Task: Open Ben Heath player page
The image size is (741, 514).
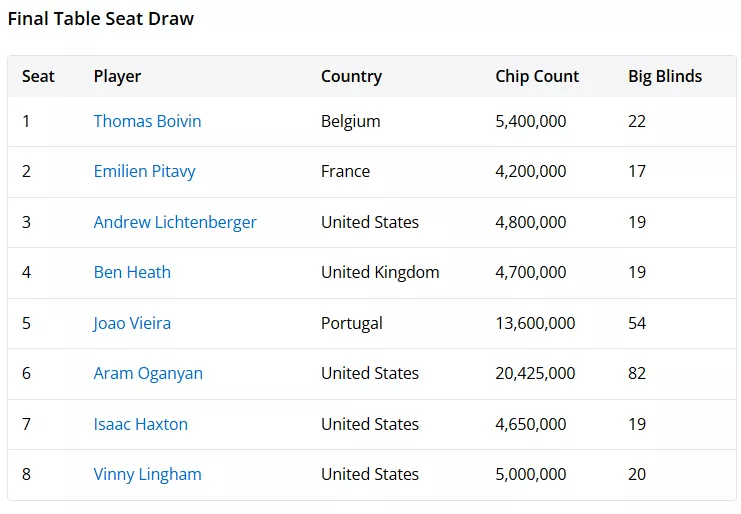Action: pyautogui.click(x=132, y=272)
